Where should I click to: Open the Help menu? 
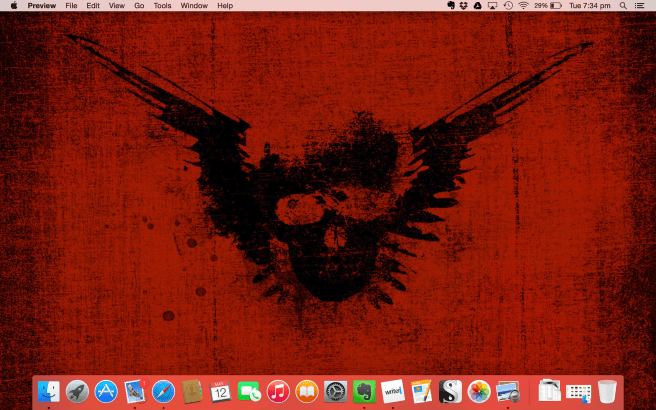click(x=225, y=5)
